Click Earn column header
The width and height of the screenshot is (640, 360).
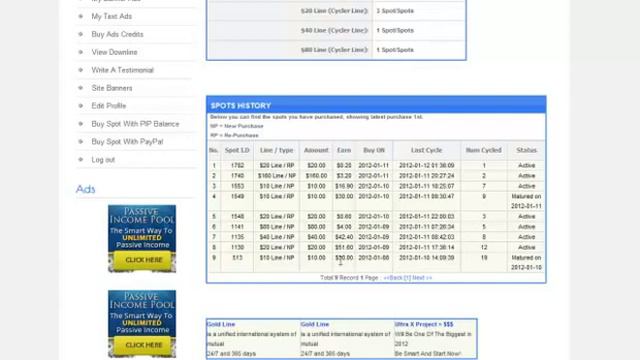pyautogui.click(x=344, y=150)
